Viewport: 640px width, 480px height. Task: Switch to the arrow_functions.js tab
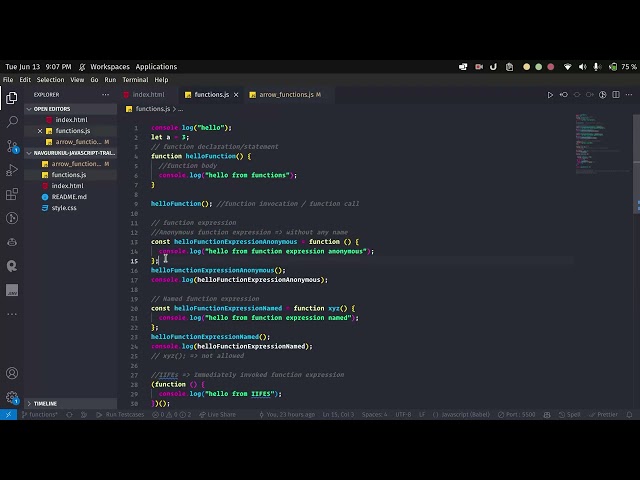point(290,95)
